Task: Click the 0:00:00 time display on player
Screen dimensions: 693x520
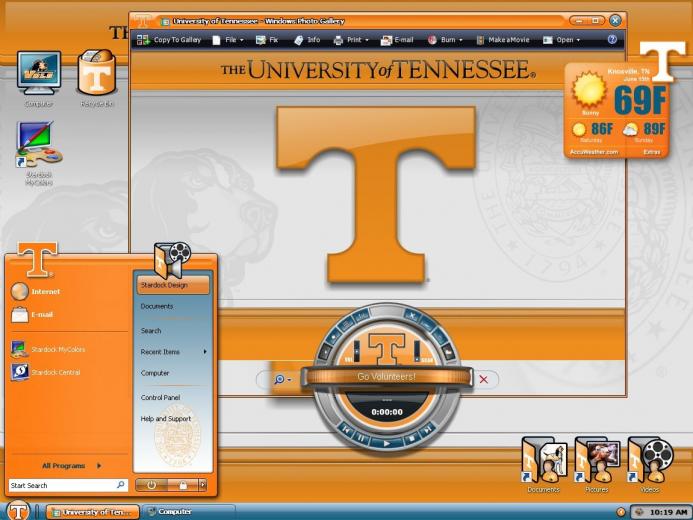Action: 387,412
